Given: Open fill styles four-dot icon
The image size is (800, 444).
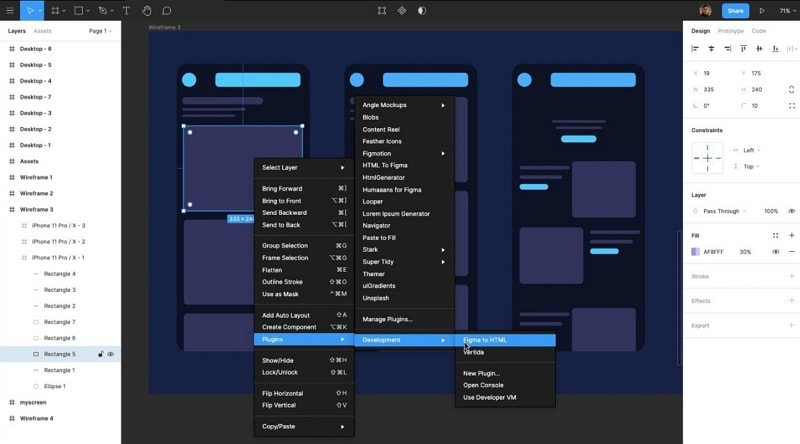Looking at the screenshot, I should tap(776, 235).
